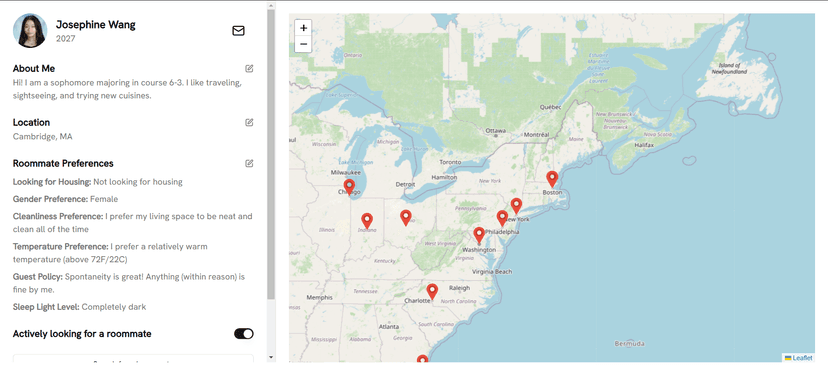This screenshot has width=828, height=374.
Task: Edit the Roommate Preferences section
Action: point(249,163)
